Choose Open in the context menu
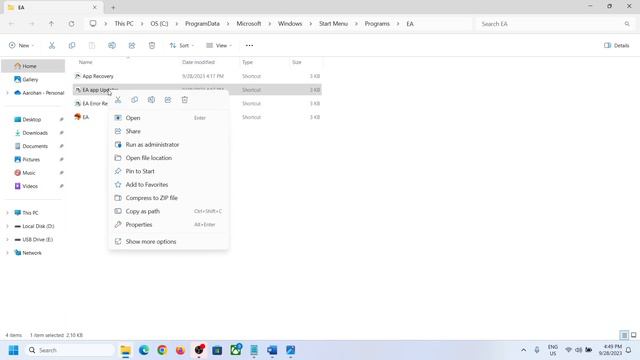Viewport: 640px width, 360px height. 169,118
